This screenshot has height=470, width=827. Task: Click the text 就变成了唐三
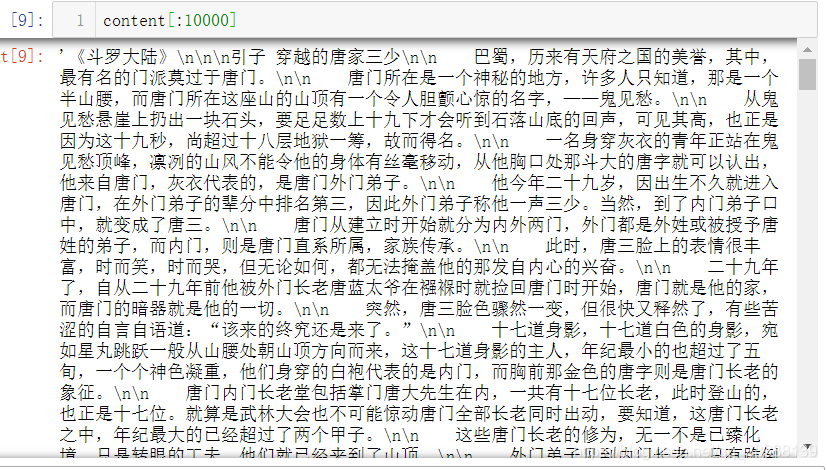(x=149, y=225)
